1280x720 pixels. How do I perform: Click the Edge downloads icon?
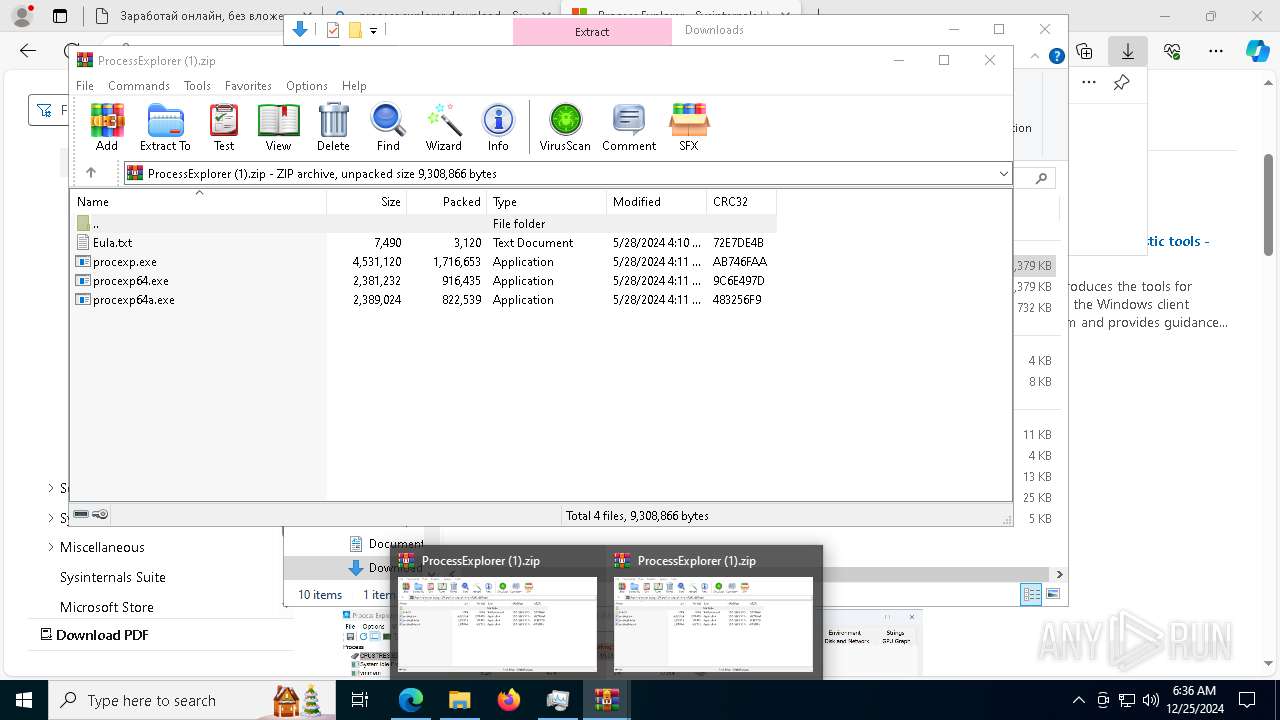pos(1128,51)
